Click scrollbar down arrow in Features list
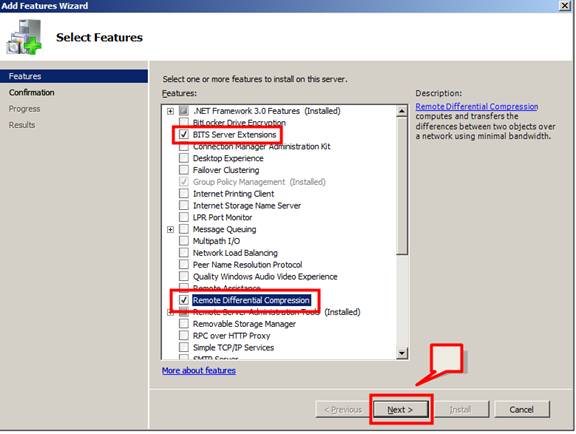This screenshot has width=576, height=434. point(402,353)
